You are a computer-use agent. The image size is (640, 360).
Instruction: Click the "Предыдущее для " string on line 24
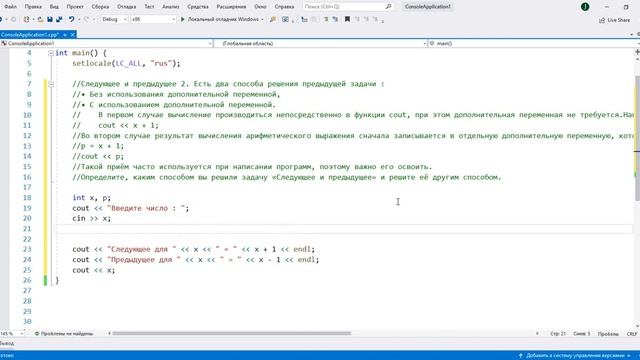coord(144,260)
